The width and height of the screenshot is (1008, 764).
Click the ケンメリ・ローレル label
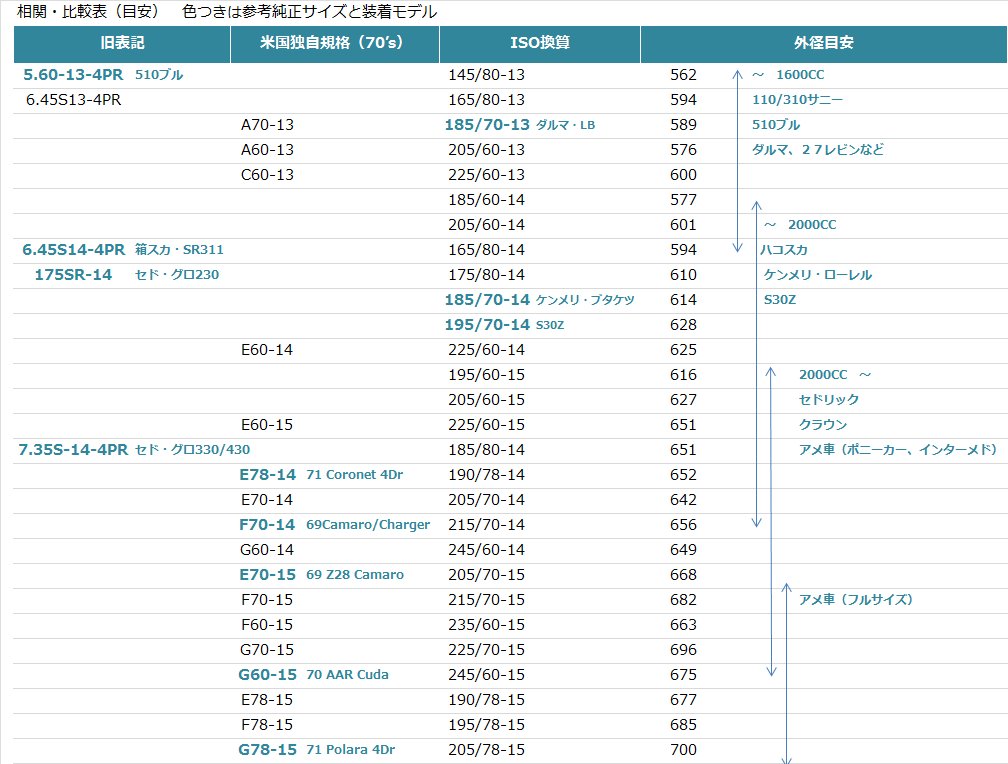[x=818, y=275]
